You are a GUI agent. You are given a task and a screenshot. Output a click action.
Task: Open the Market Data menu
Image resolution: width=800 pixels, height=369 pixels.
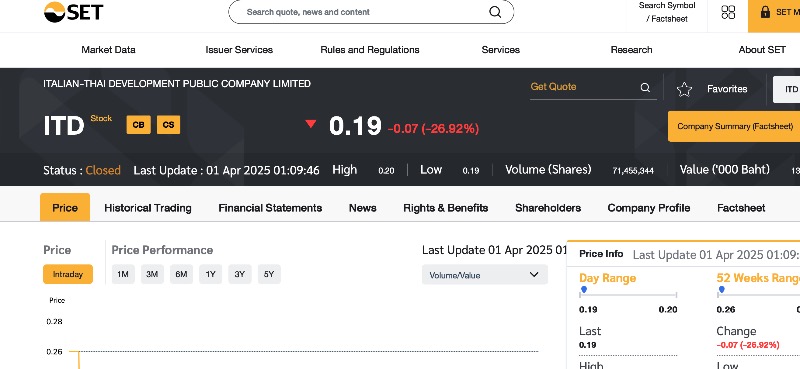pyautogui.click(x=108, y=50)
